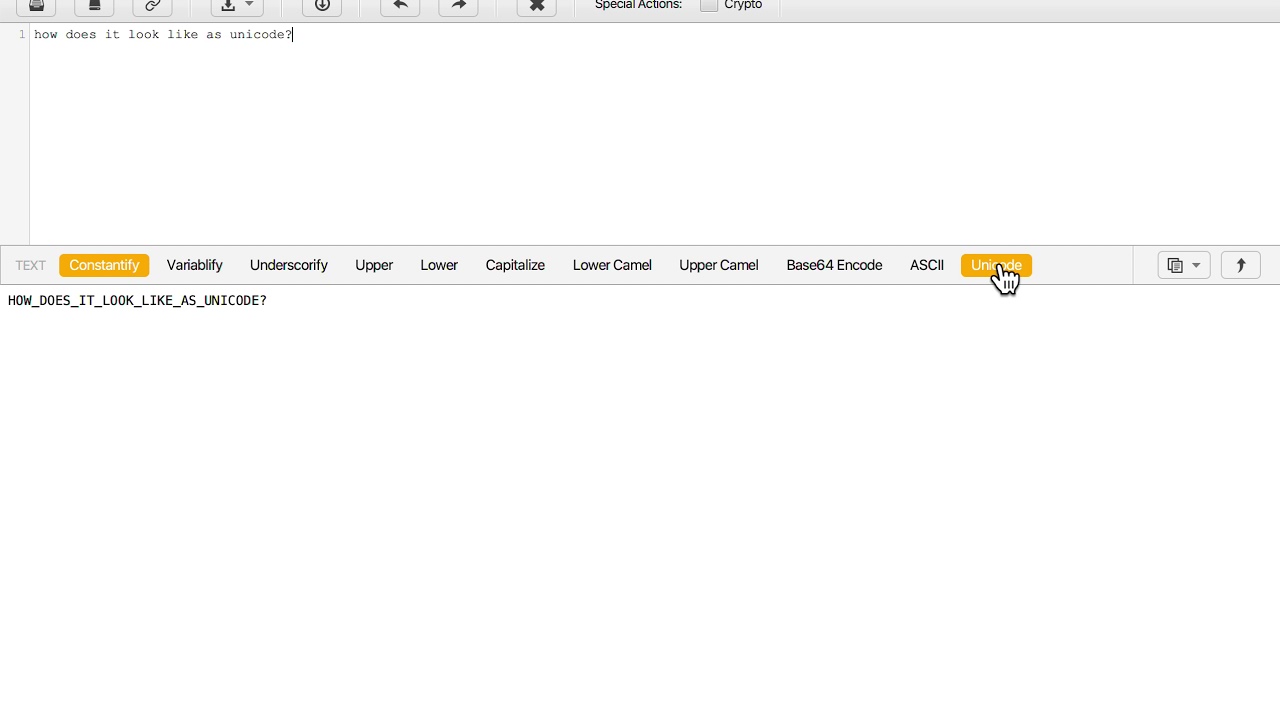Apply the Base64 Encode transformation
The image size is (1280, 720).
point(834,265)
